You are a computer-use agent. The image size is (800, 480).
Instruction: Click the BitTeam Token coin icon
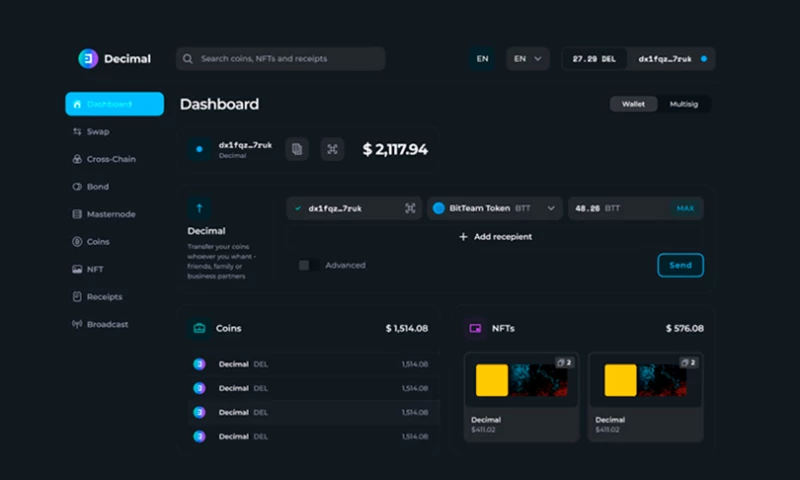[x=438, y=208]
